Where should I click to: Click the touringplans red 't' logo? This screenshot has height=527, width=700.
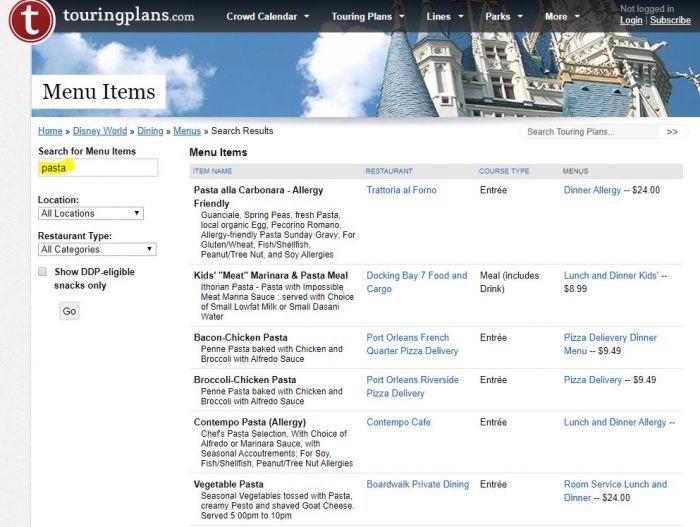pos(32,20)
